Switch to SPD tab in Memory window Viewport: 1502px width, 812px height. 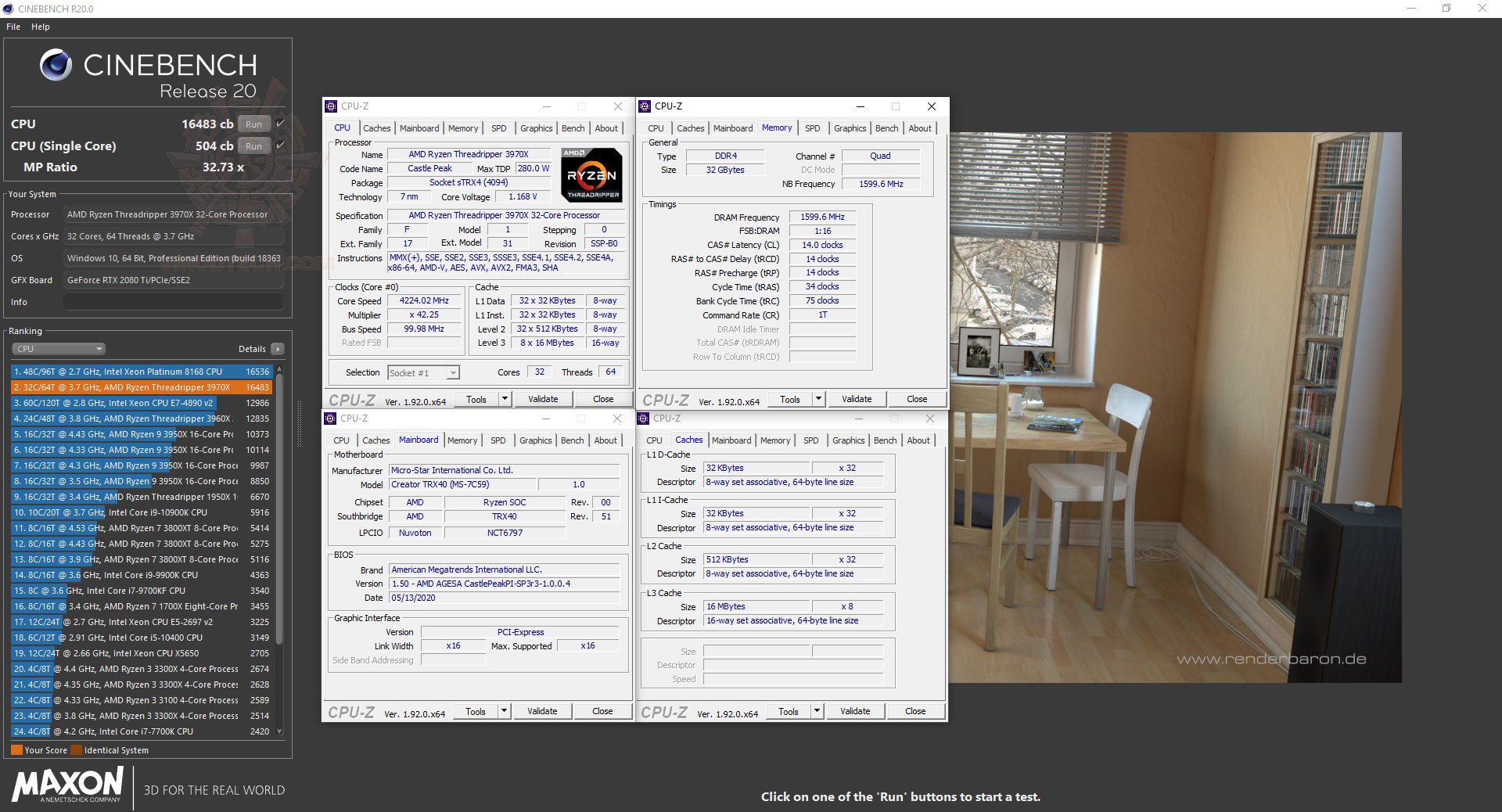813,128
